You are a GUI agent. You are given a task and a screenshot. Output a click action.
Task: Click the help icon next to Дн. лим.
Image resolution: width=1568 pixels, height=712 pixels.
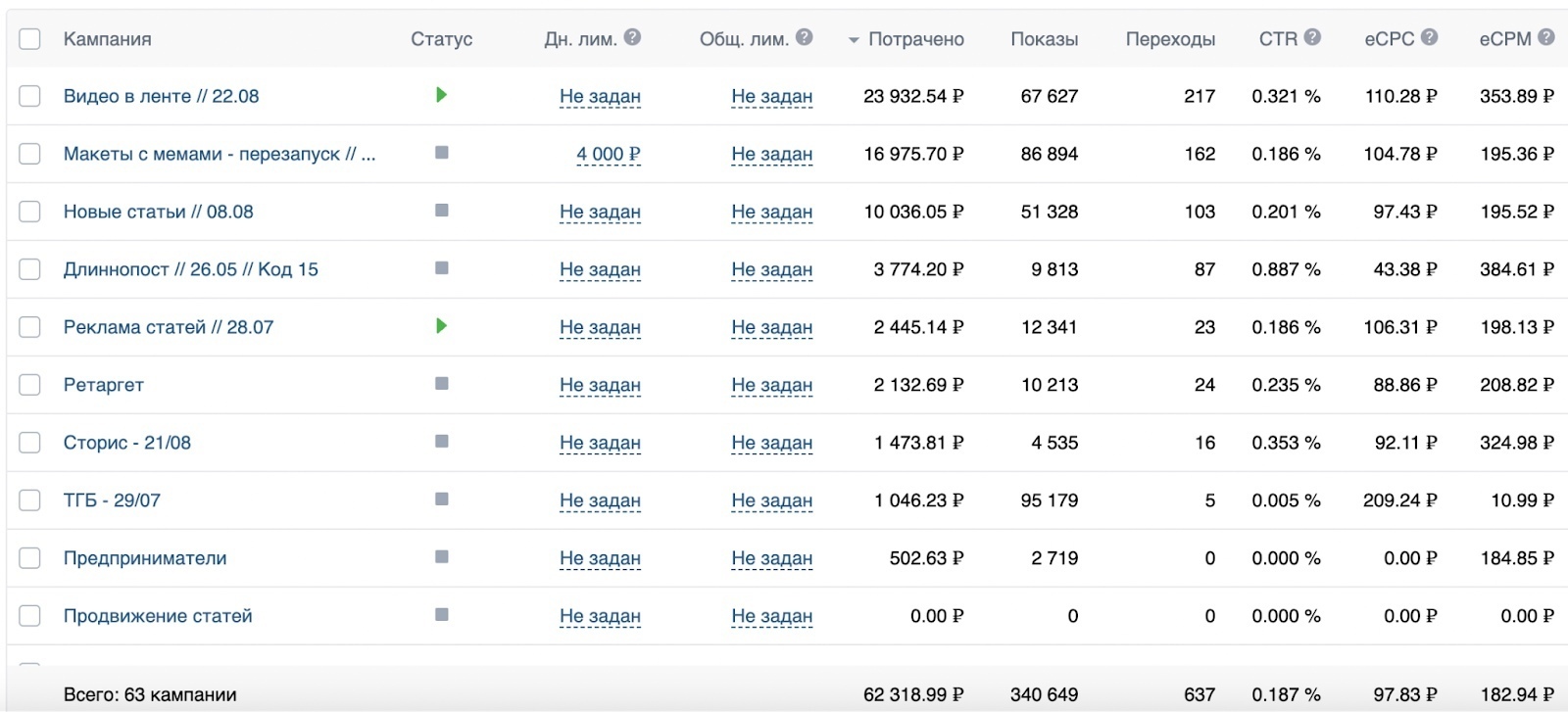pyautogui.click(x=633, y=37)
